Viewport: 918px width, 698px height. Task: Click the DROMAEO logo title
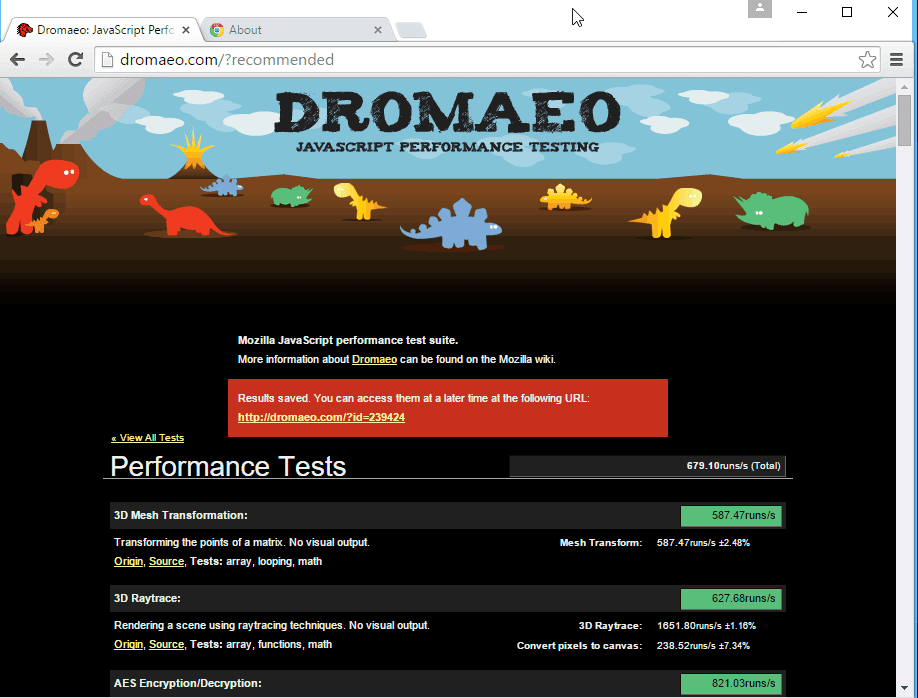(448, 113)
